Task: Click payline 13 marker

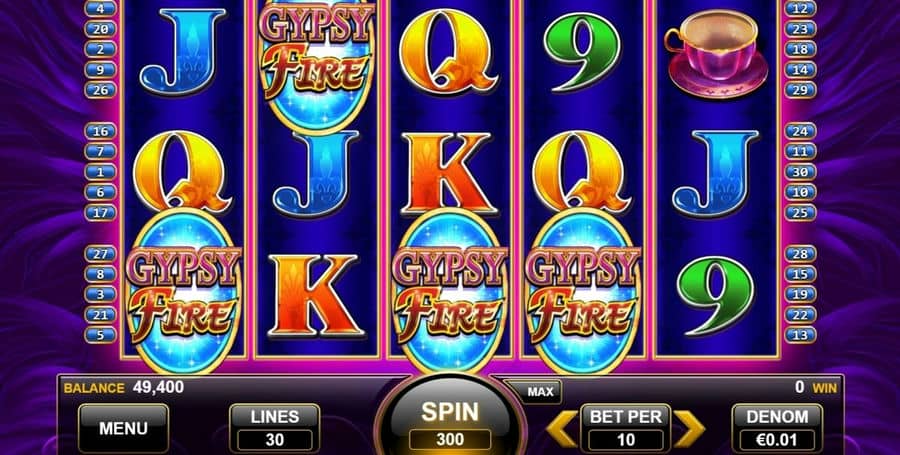Action: pos(800,335)
